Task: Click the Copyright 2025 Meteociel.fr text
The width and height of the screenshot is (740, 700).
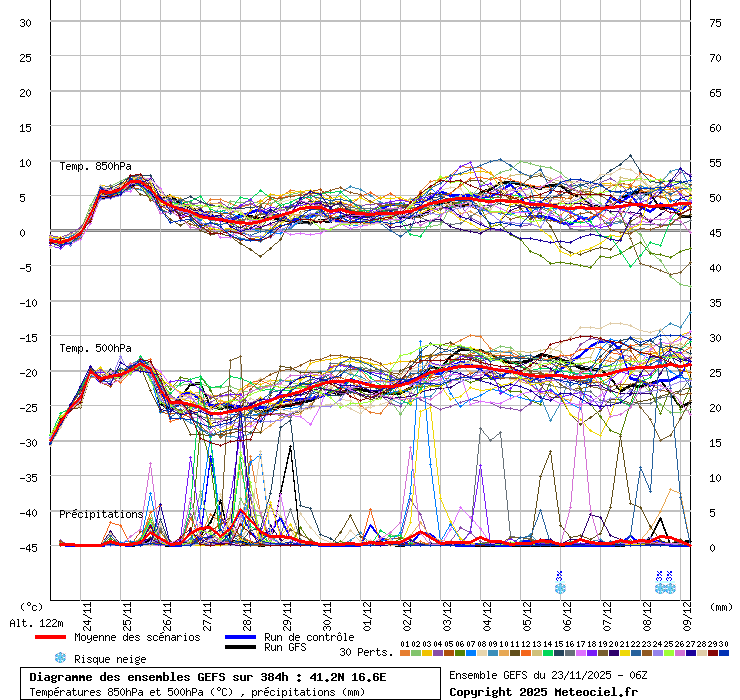Action: point(543,692)
